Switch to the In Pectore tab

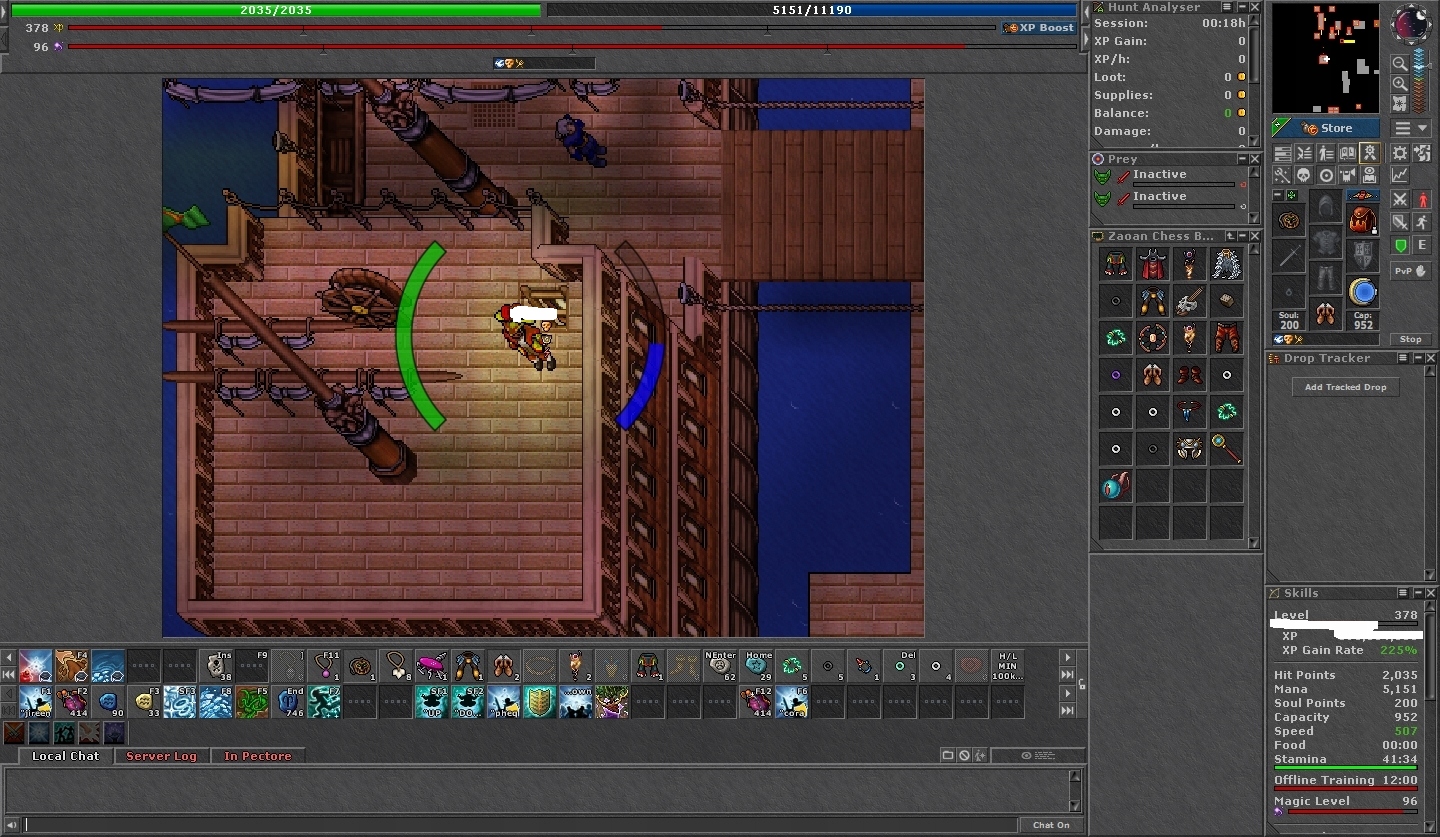click(x=257, y=756)
